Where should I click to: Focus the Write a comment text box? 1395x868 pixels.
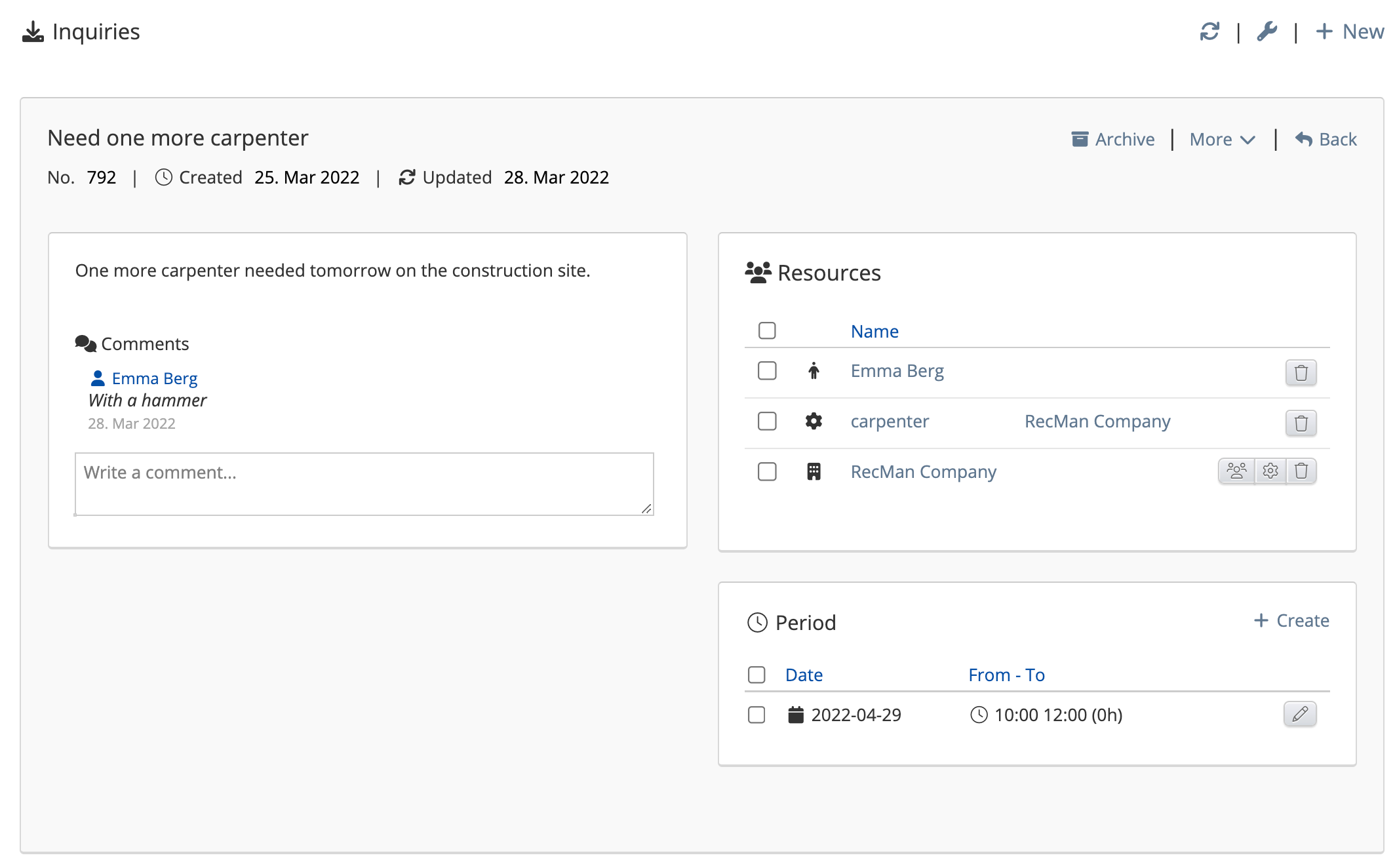coord(364,484)
